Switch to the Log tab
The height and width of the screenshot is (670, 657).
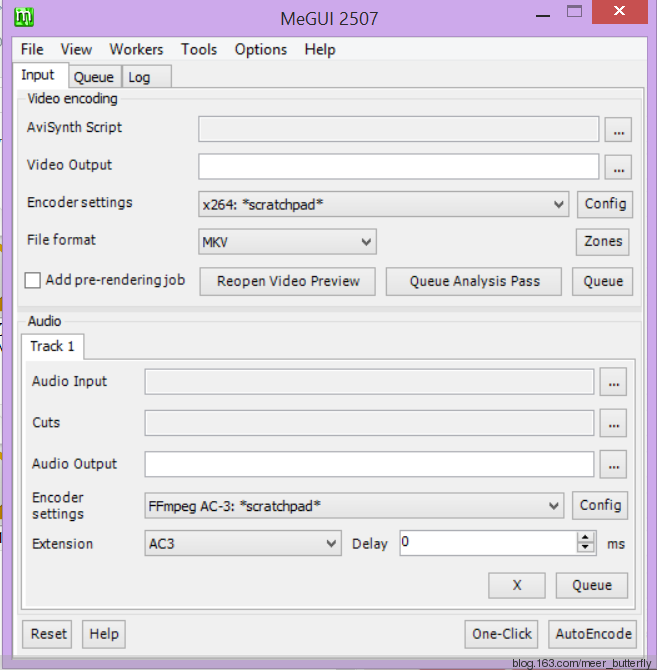tap(147, 77)
